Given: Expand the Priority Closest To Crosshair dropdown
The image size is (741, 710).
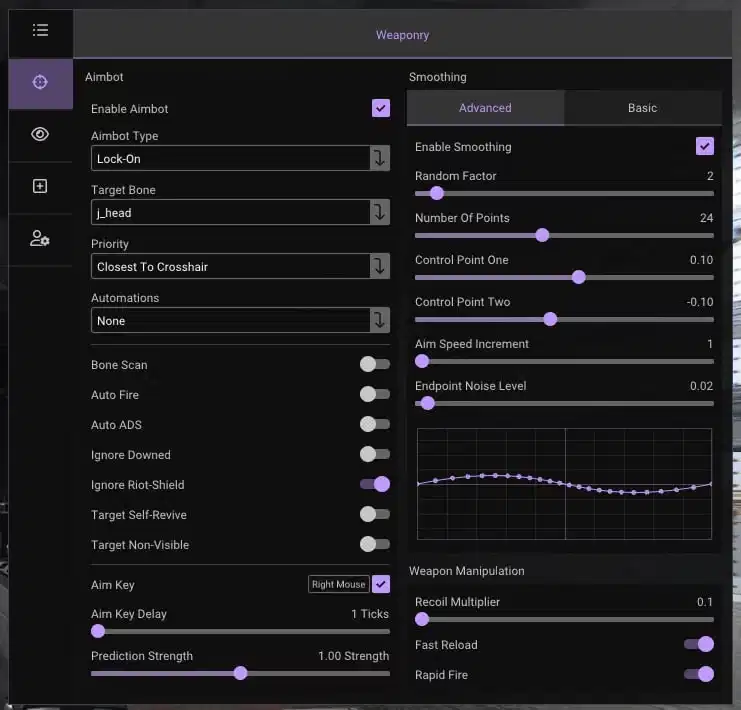Looking at the screenshot, I should click(240, 266).
